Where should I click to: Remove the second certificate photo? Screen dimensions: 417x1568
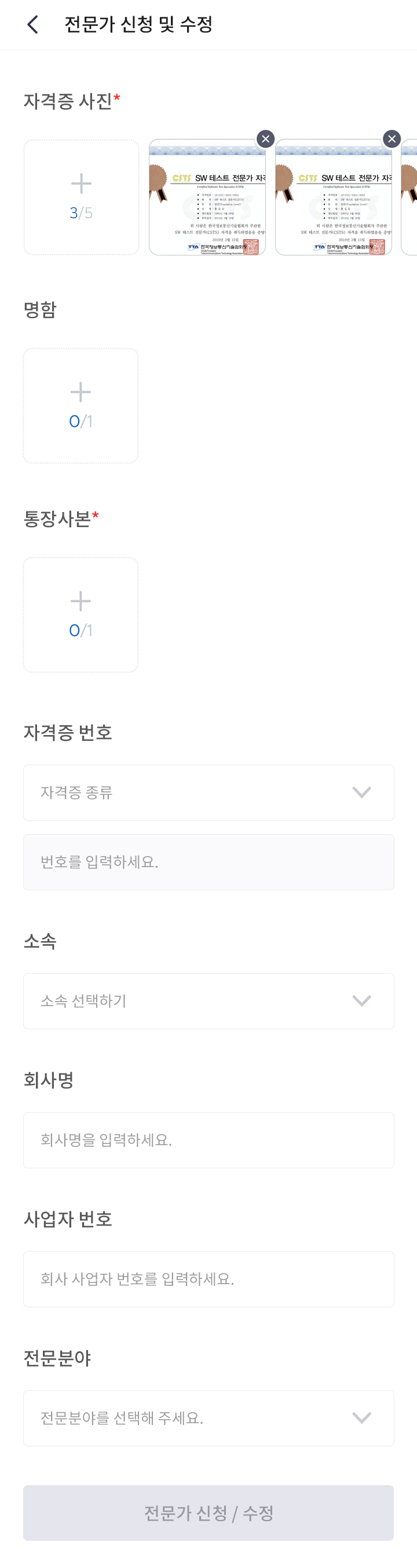(392, 139)
